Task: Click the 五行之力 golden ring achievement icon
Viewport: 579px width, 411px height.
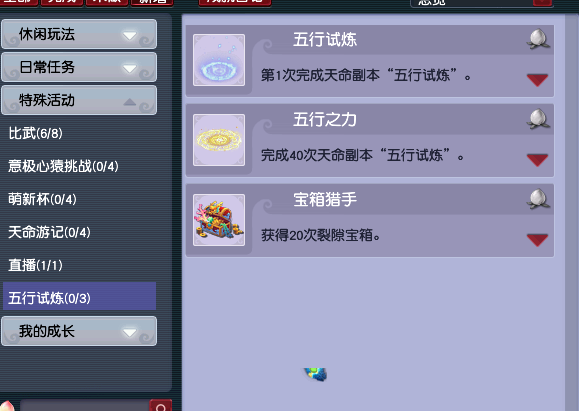Action: 219,140
